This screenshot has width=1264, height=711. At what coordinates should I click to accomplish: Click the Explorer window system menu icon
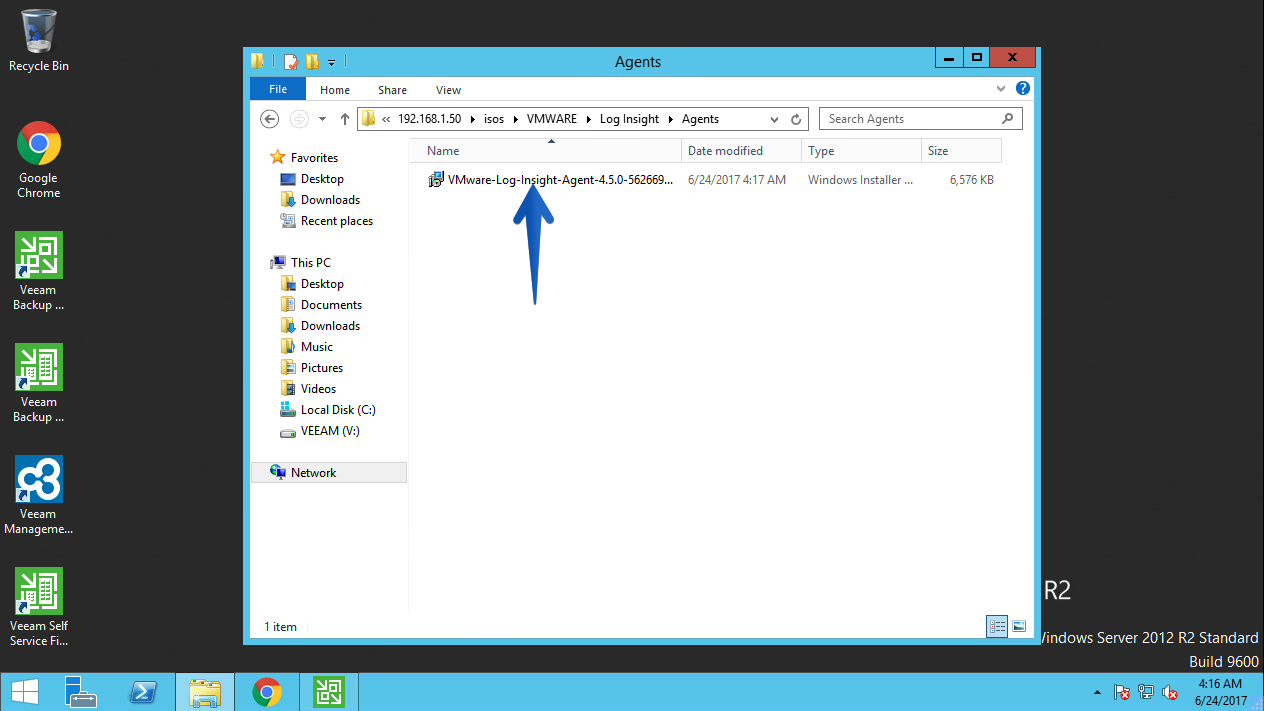[x=258, y=61]
